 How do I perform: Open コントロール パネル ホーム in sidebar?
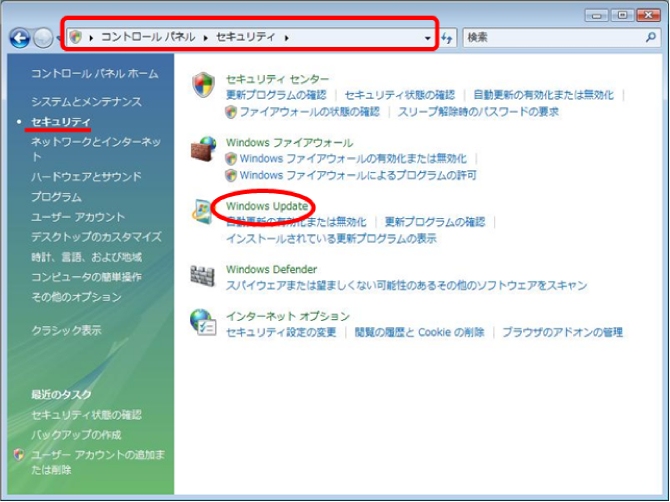click(94, 74)
